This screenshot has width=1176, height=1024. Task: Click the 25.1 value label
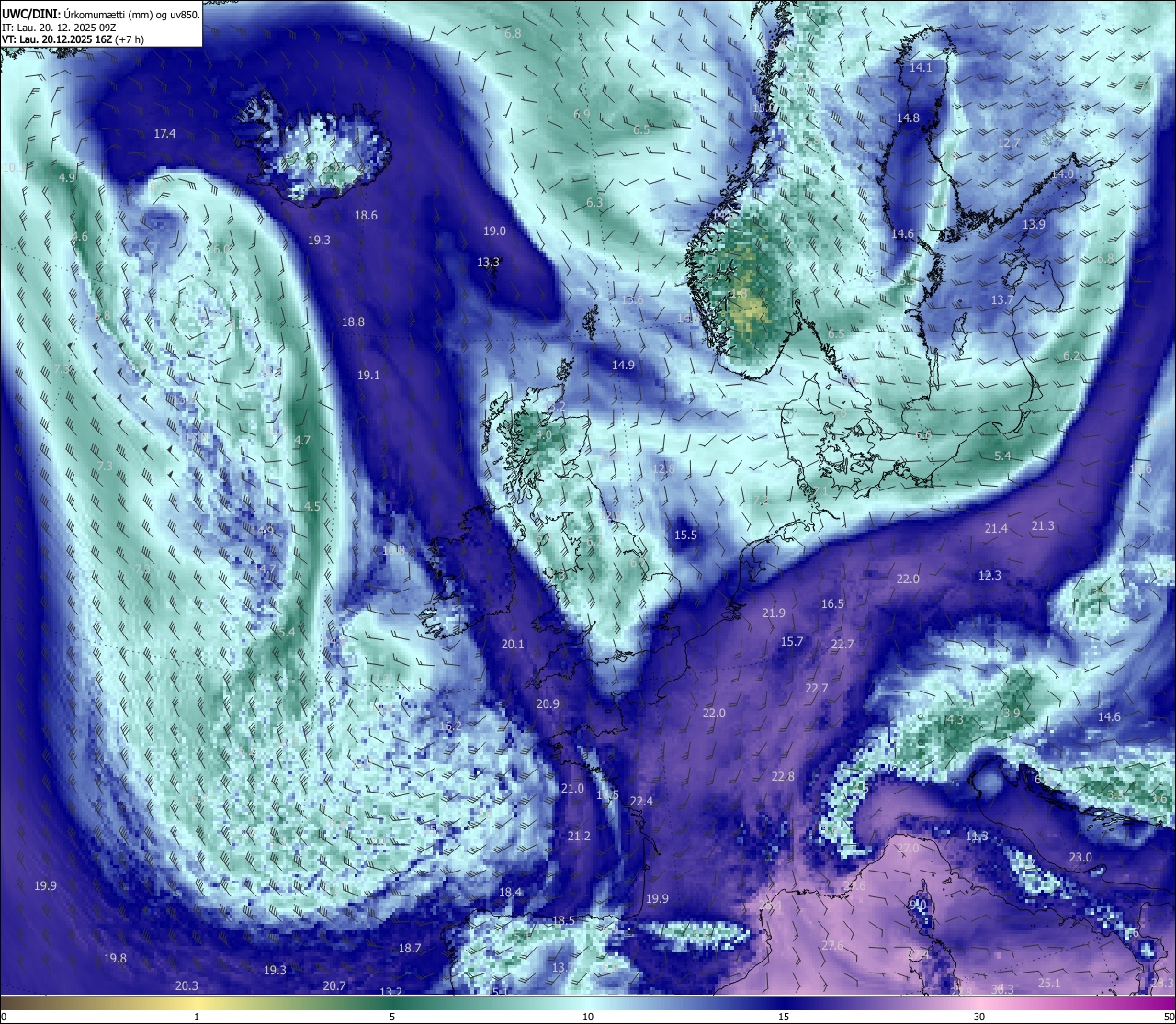(1049, 984)
